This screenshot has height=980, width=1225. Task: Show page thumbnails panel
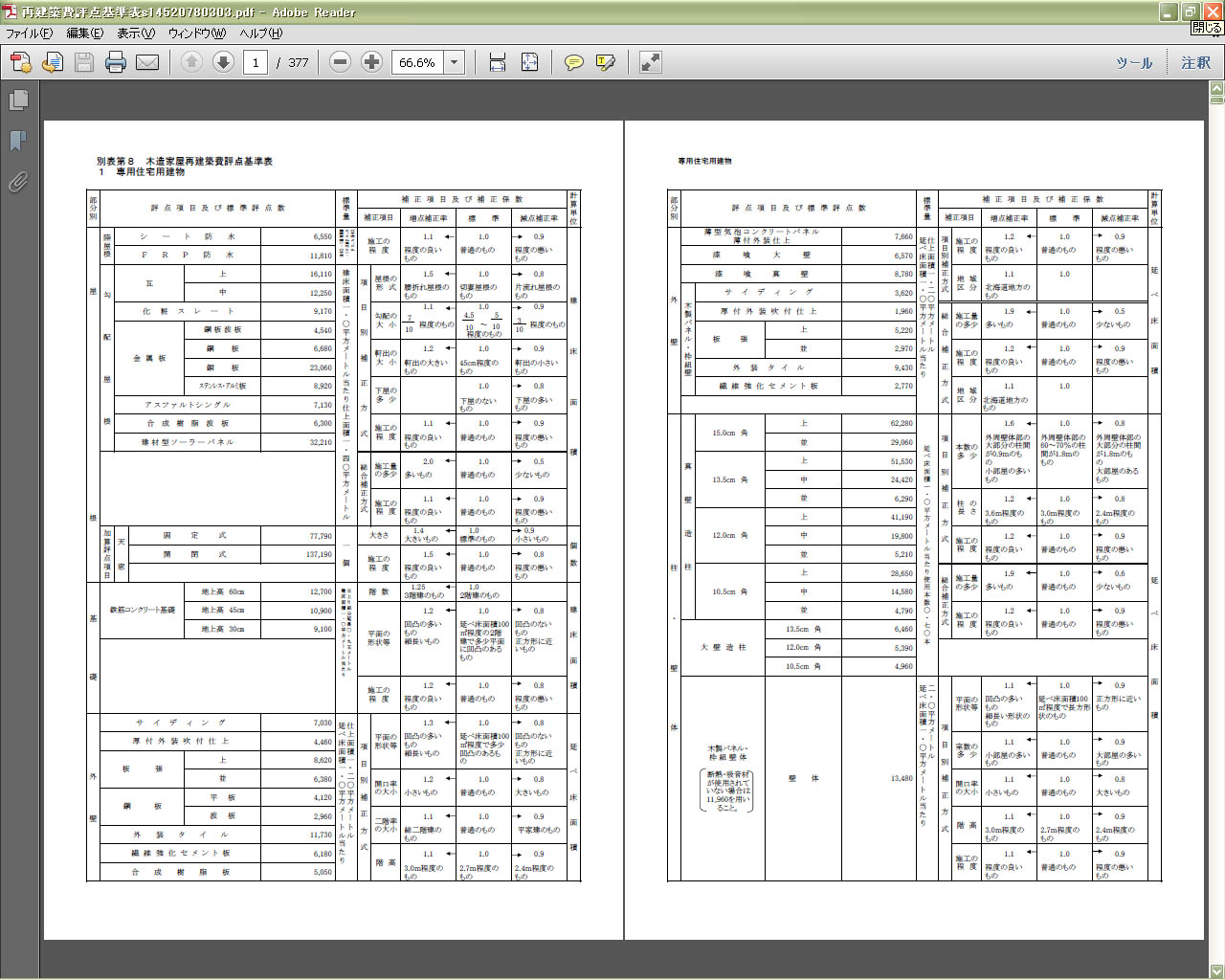(18, 100)
